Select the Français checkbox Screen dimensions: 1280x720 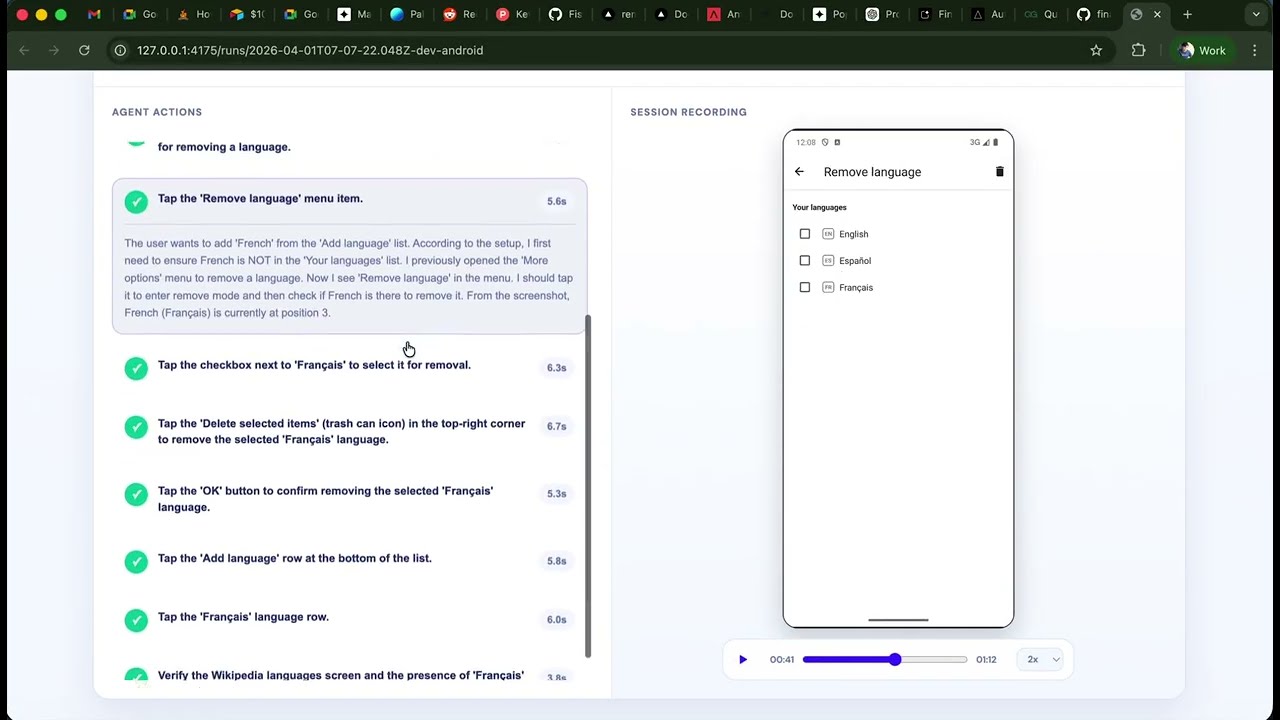(x=805, y=288)
